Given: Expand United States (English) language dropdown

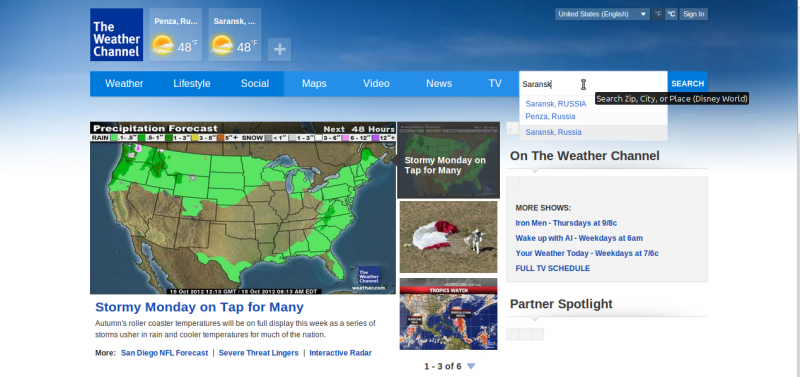Looking at the screenshot, I should click(x=602, y=14).
